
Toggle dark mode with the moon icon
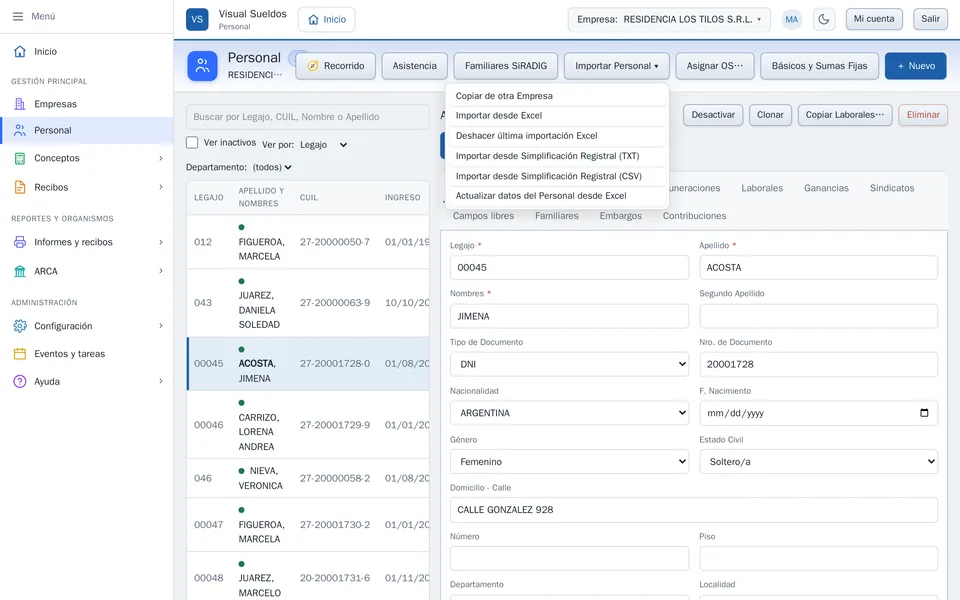click(824, 19)
